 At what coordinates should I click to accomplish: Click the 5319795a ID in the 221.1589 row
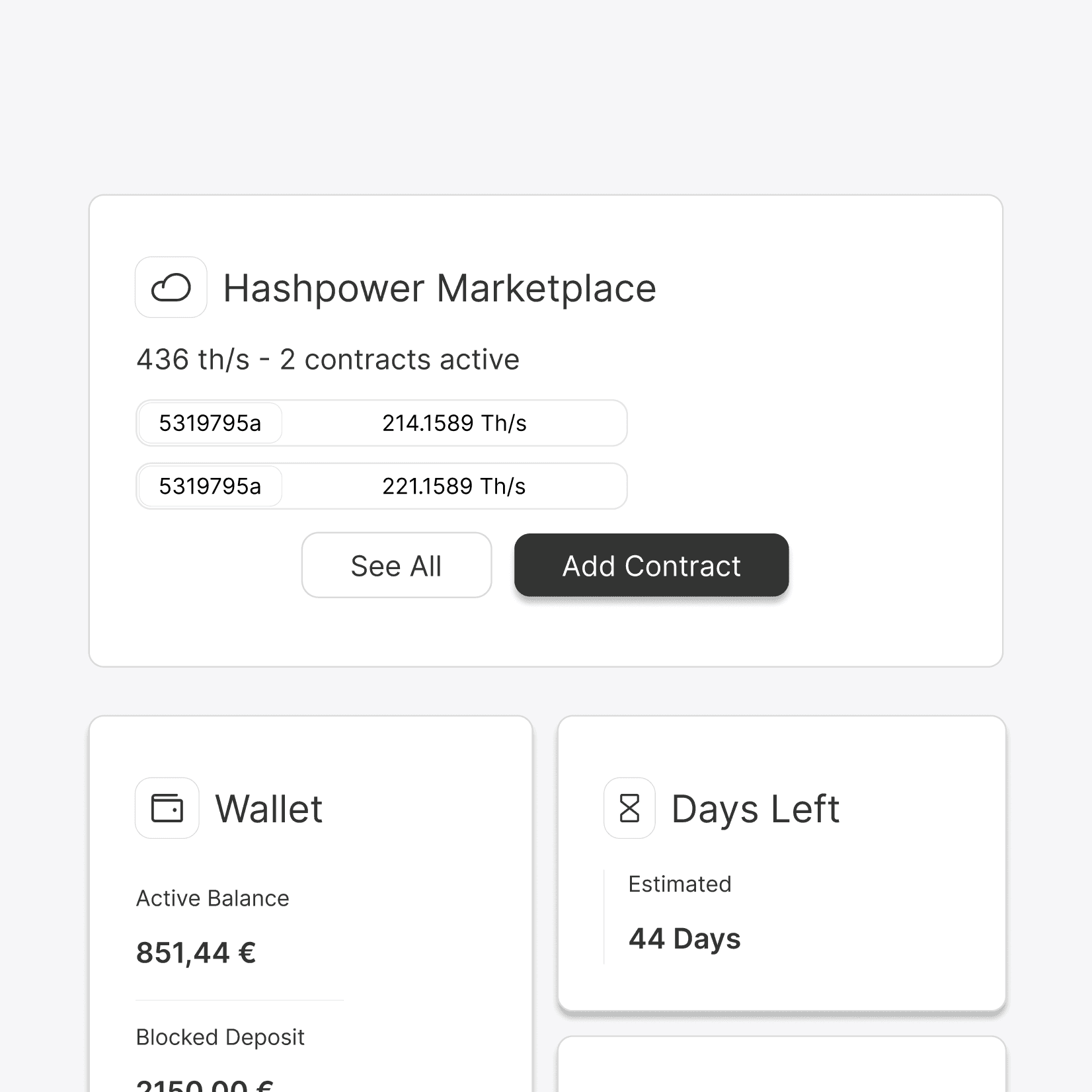[210, 487]
